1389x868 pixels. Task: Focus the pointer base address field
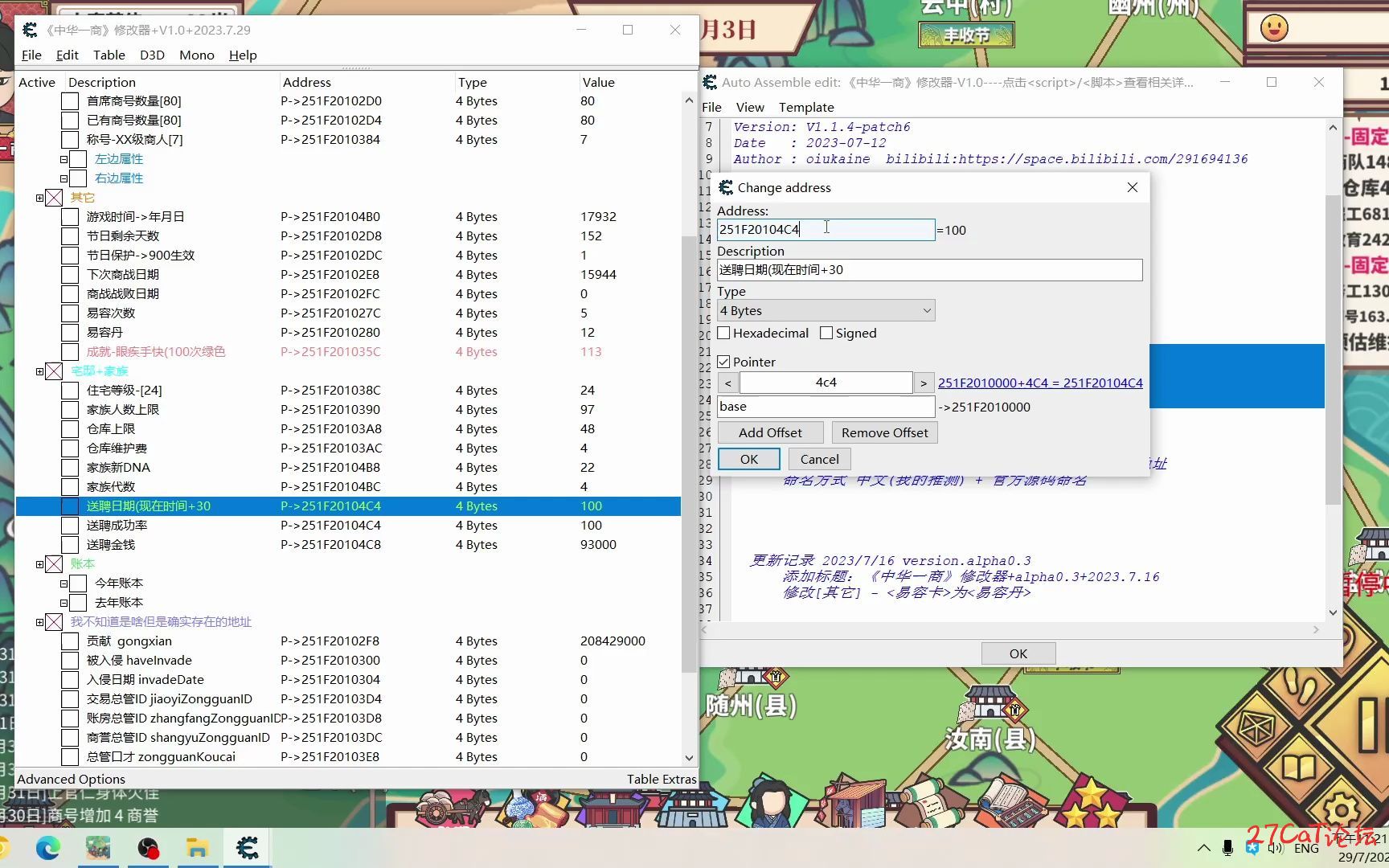pos(826,407)
